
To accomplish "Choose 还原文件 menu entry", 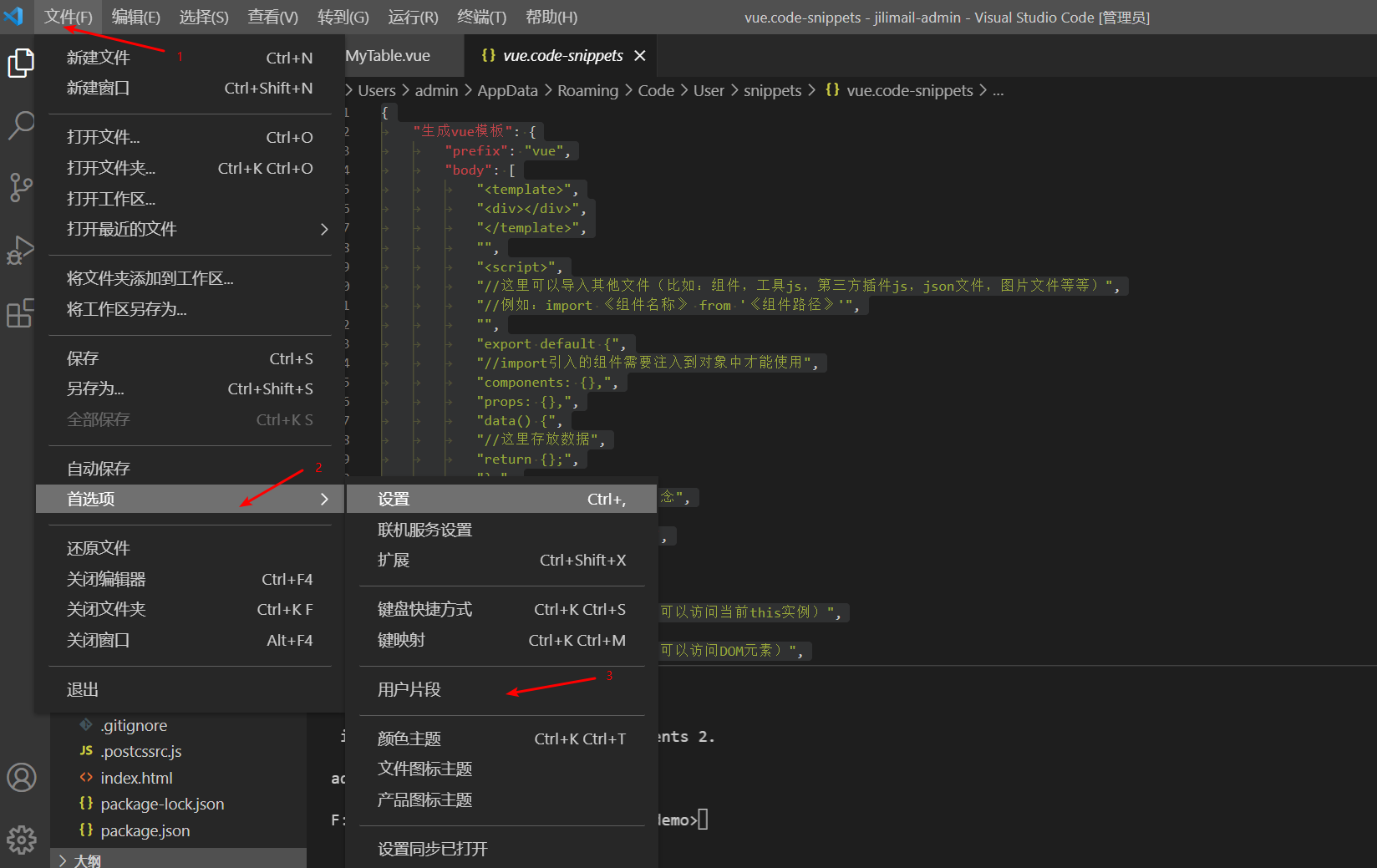I will (x=191, y=548).
